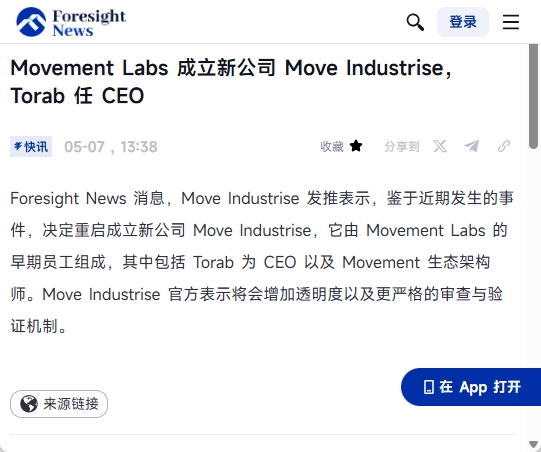This screenshot has width=541, height=452.
Task: Copy article link via chain icon
Action: [x=504, y=146]
